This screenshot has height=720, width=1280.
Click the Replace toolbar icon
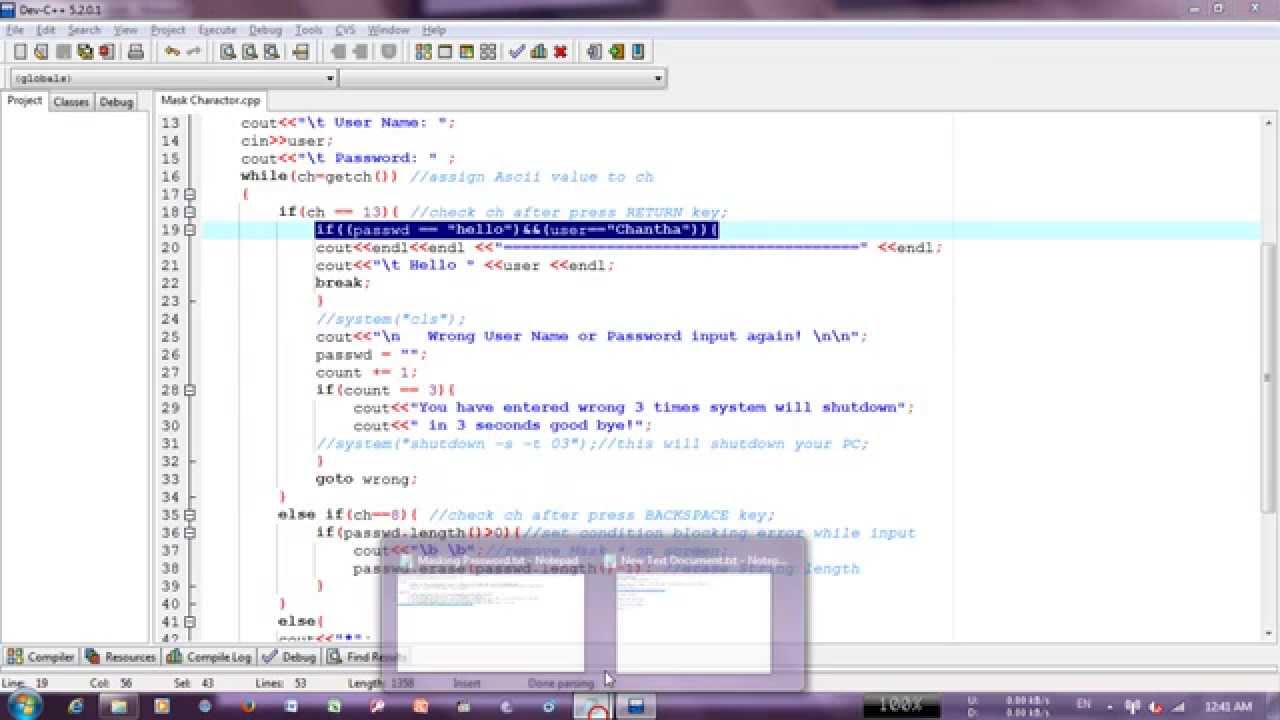249,52
